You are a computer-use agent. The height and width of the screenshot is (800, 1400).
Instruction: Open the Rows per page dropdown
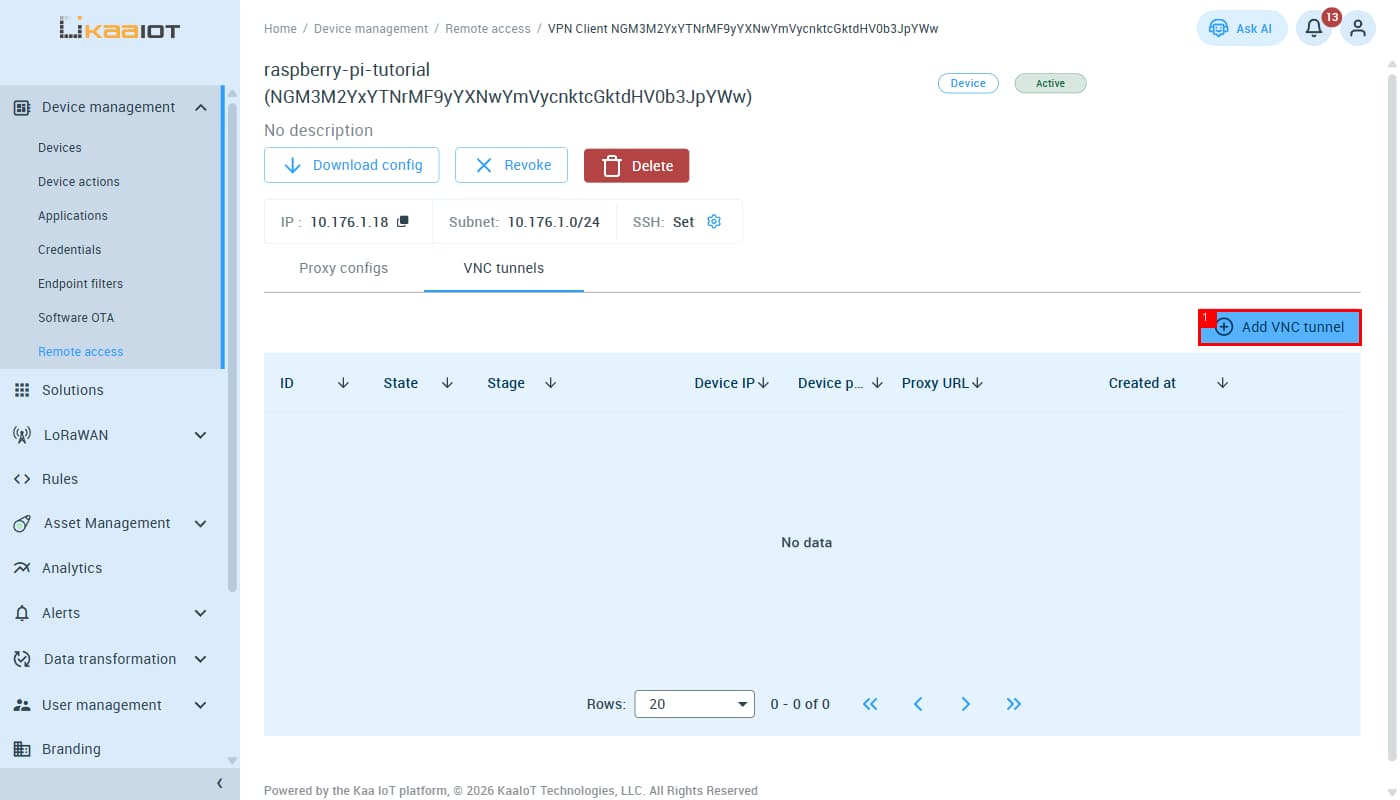(695, 704)
